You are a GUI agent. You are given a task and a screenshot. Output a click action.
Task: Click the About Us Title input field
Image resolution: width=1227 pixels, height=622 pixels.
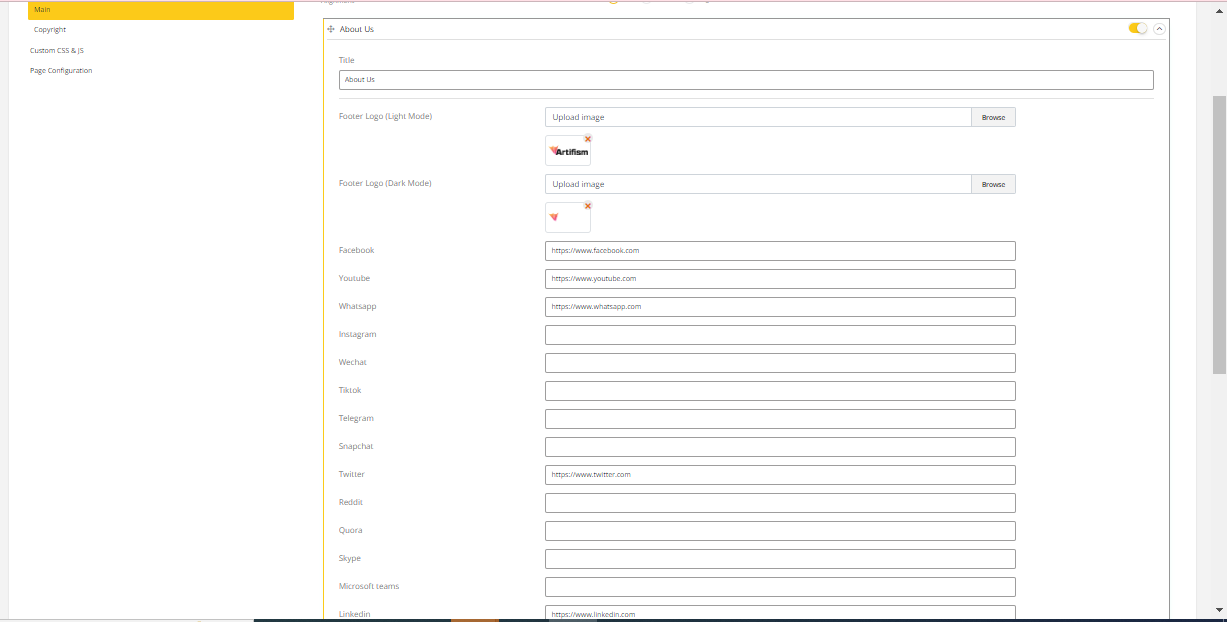tap(745, 80)
